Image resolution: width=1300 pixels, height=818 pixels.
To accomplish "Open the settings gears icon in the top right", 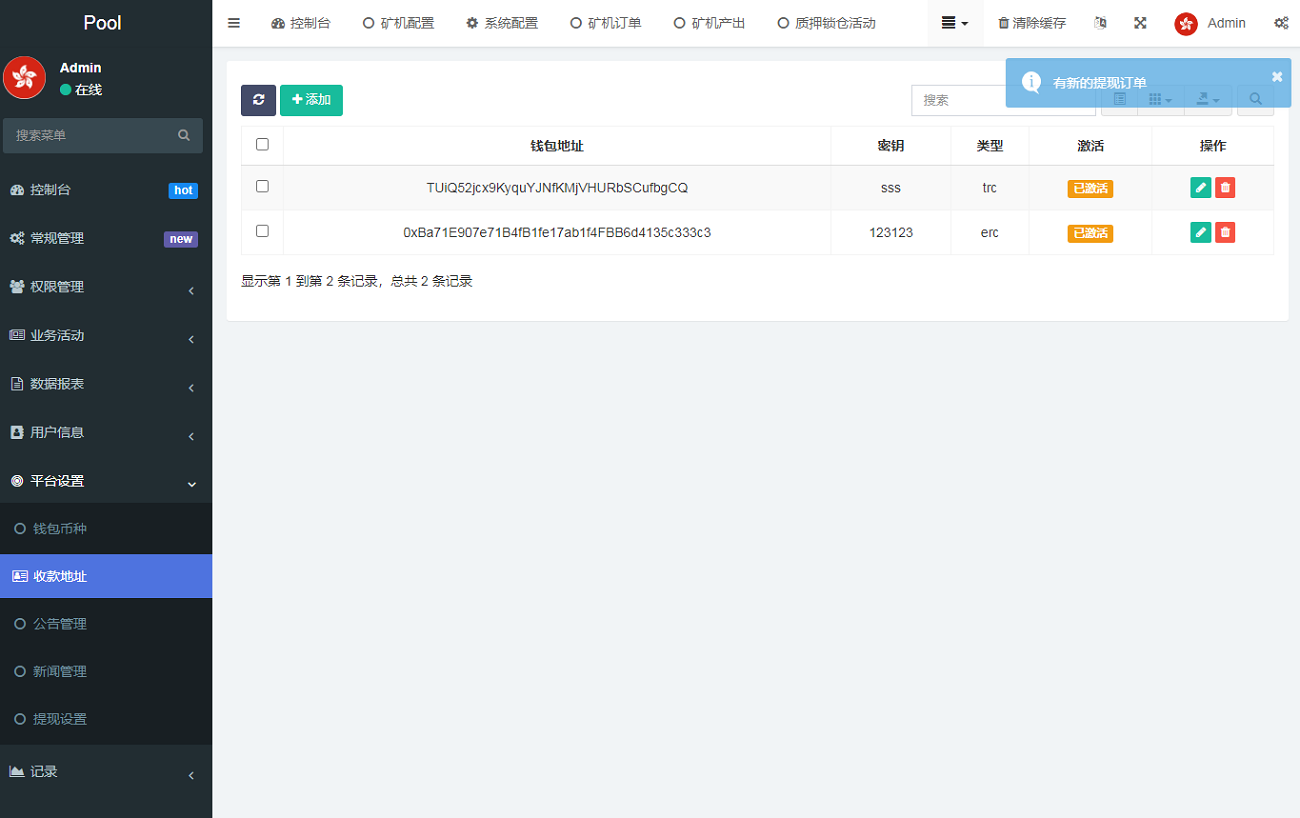I will click(x=1280, y=23).
